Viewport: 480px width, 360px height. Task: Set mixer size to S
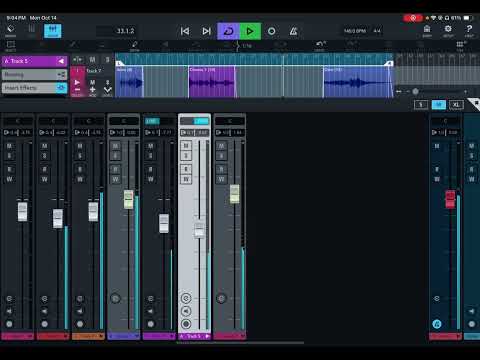421,105
